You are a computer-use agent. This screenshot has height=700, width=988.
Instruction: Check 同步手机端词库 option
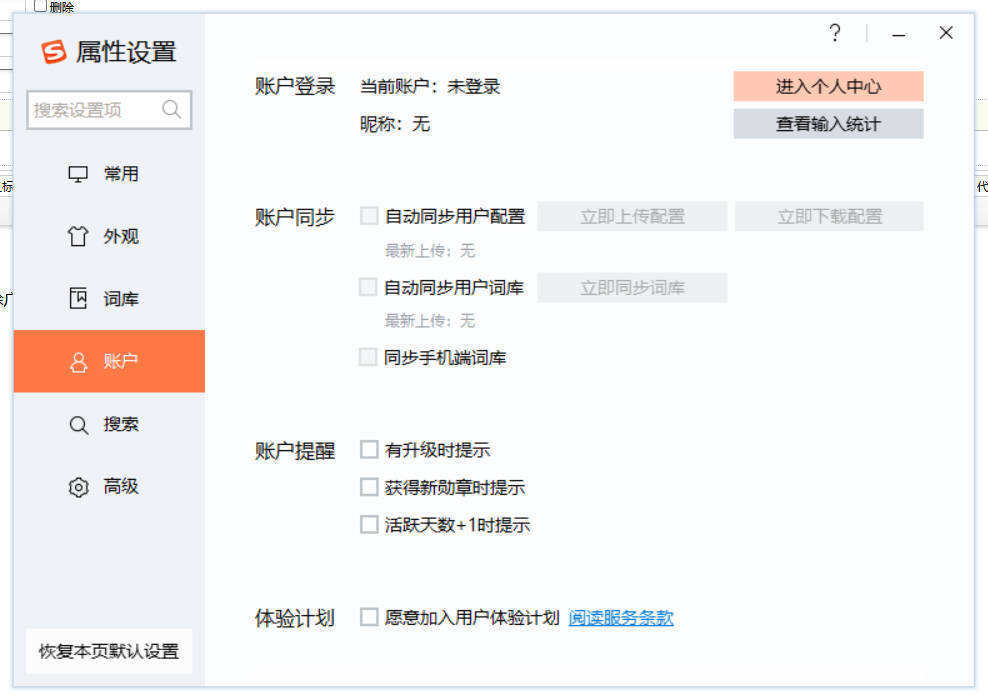(368, 356)
